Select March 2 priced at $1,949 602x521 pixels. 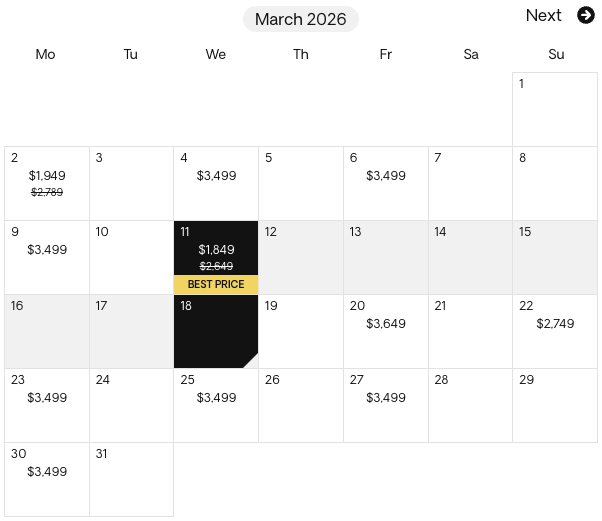[x=47, y=184]
